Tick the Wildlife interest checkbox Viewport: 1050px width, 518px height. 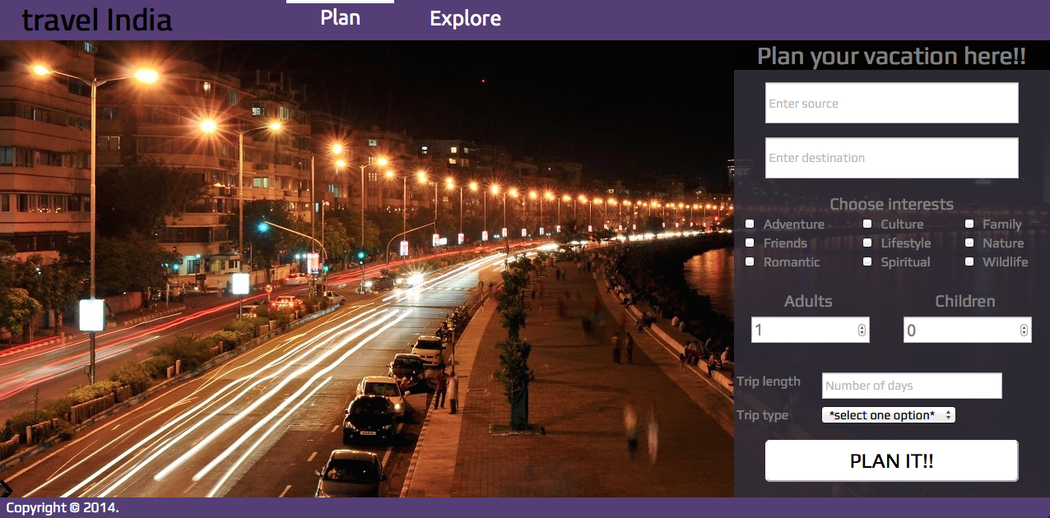click(969, 262)
